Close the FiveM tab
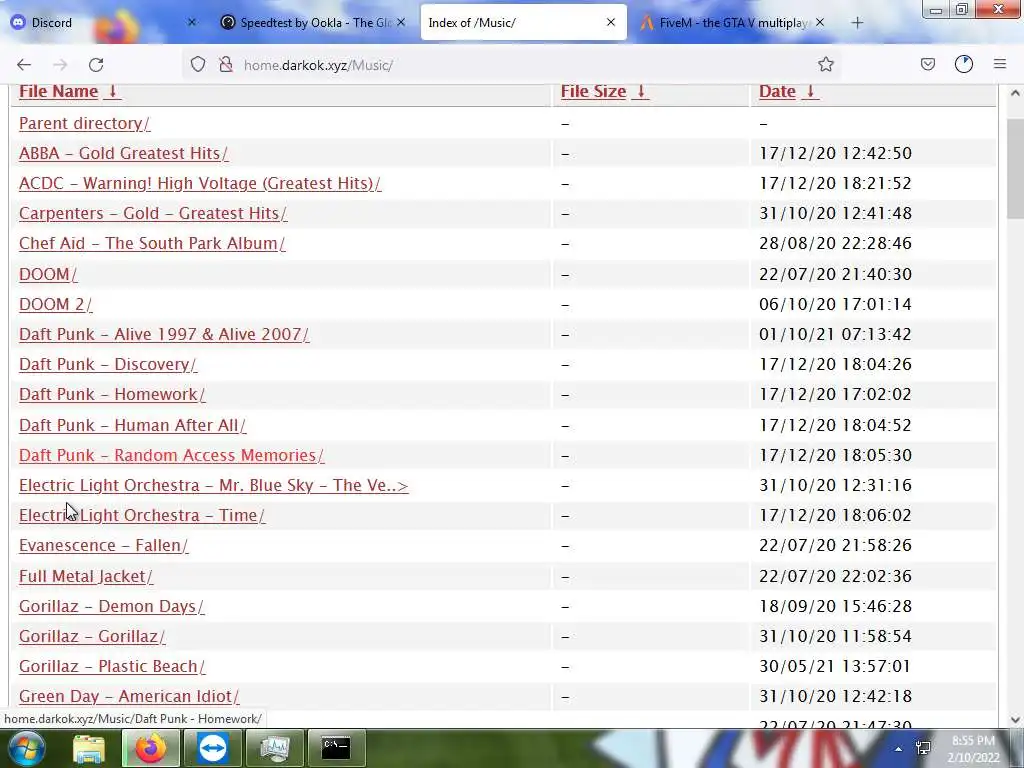This screenshot has height=768, width=1024. pyautogui.click(x=820, y=22)
